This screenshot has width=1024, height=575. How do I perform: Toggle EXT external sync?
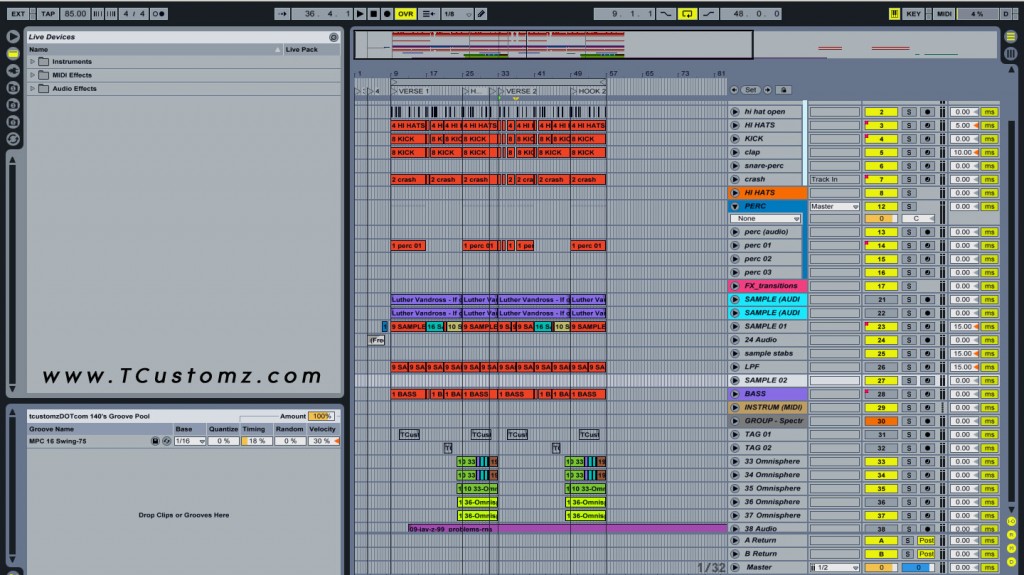(x=18, y=13)
